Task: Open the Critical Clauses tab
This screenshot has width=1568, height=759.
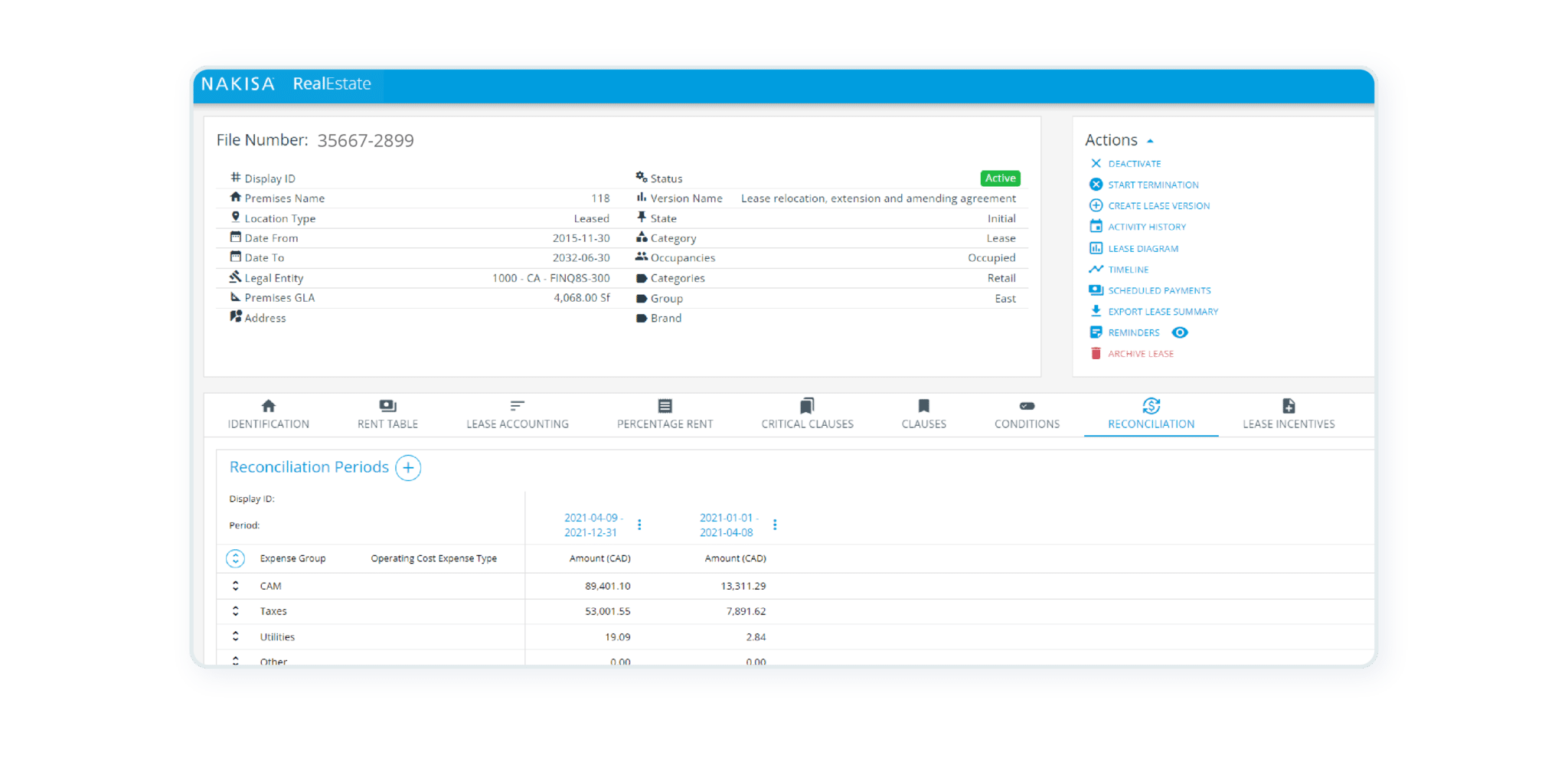Action: tap(808, 424)
